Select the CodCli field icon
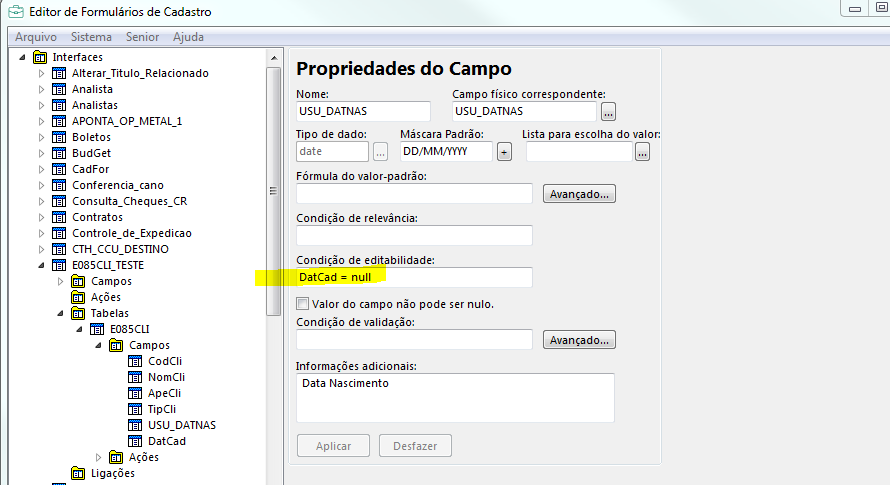The height and width of the screenshot is (485, 890). click(135, 361)
